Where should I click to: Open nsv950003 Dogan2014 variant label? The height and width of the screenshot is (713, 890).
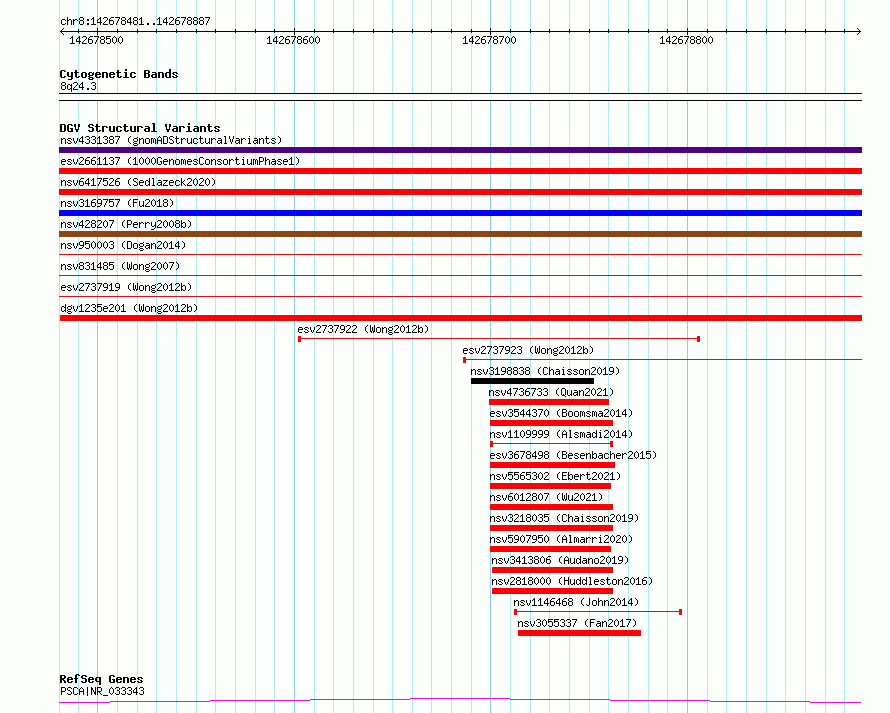coord(123,245)
